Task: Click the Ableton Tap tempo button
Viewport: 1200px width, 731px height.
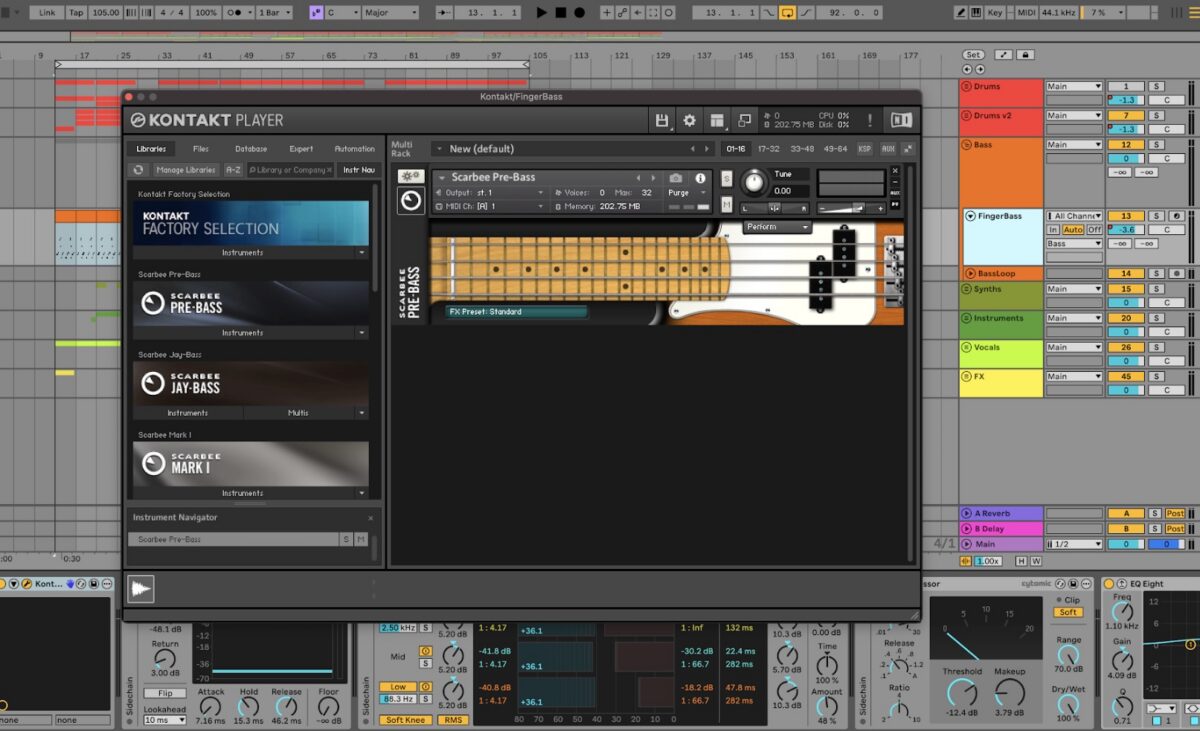Action: point(76,13)
